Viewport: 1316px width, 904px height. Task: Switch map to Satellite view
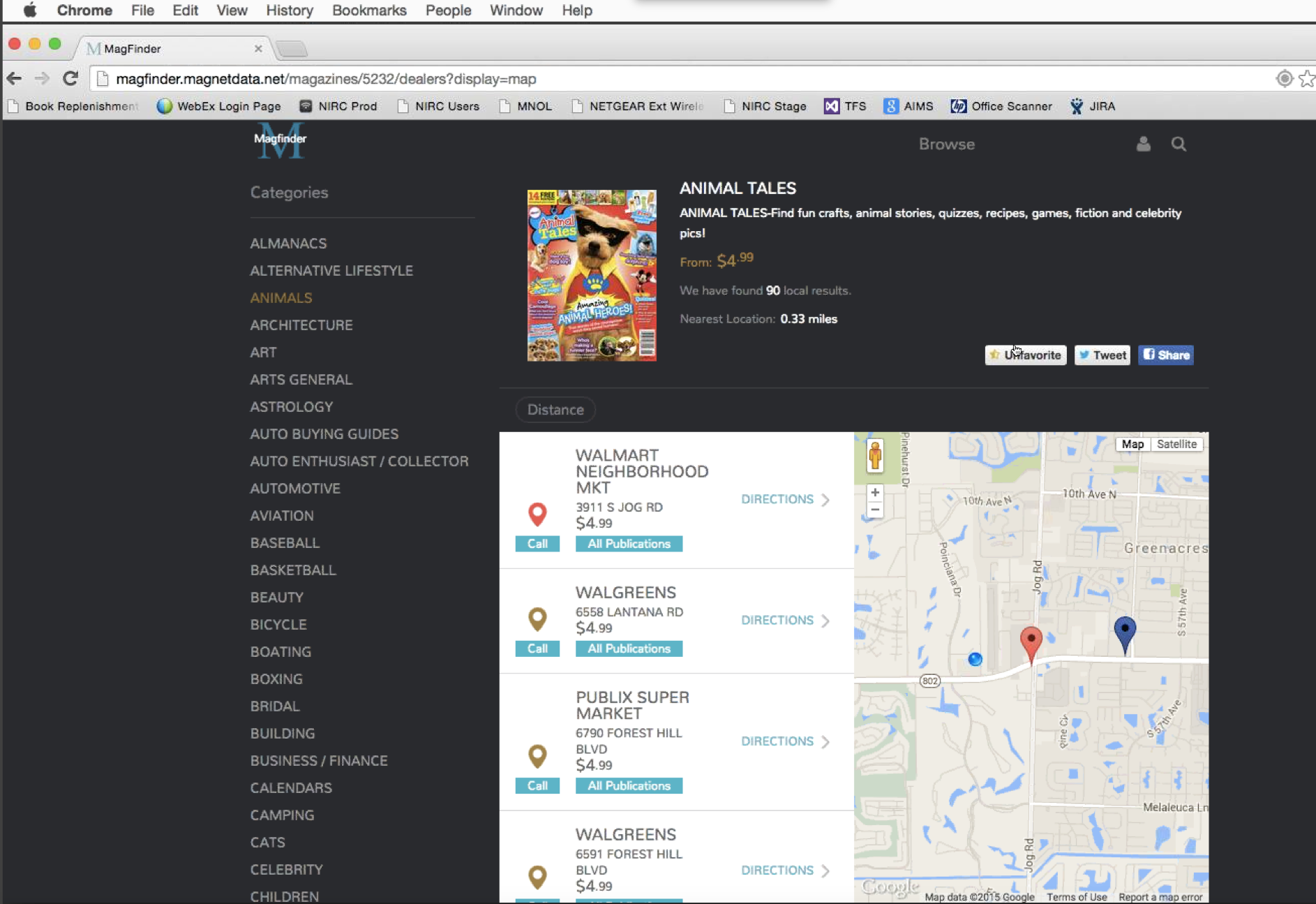point(1176,444)
